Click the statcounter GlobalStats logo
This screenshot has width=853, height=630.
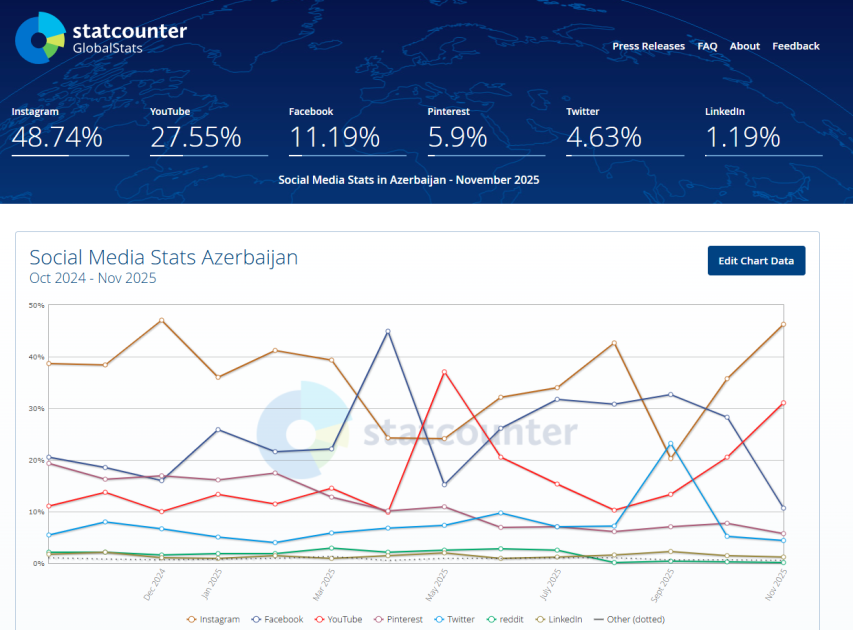100,38
